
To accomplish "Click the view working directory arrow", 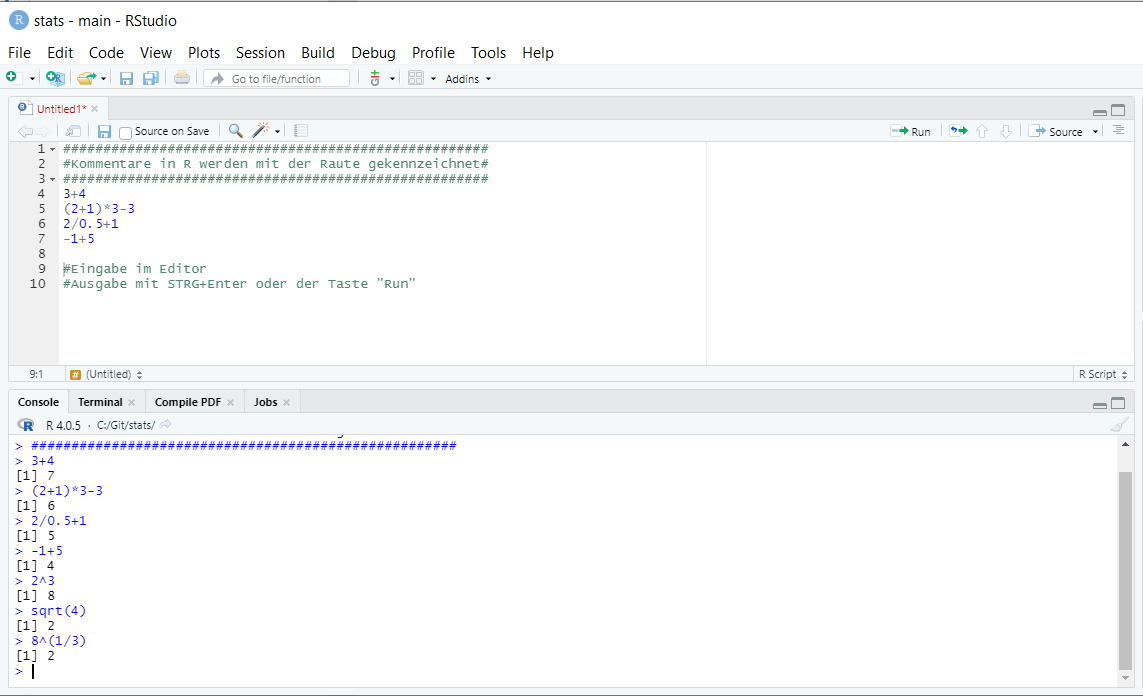I will (x=166, y=425).
